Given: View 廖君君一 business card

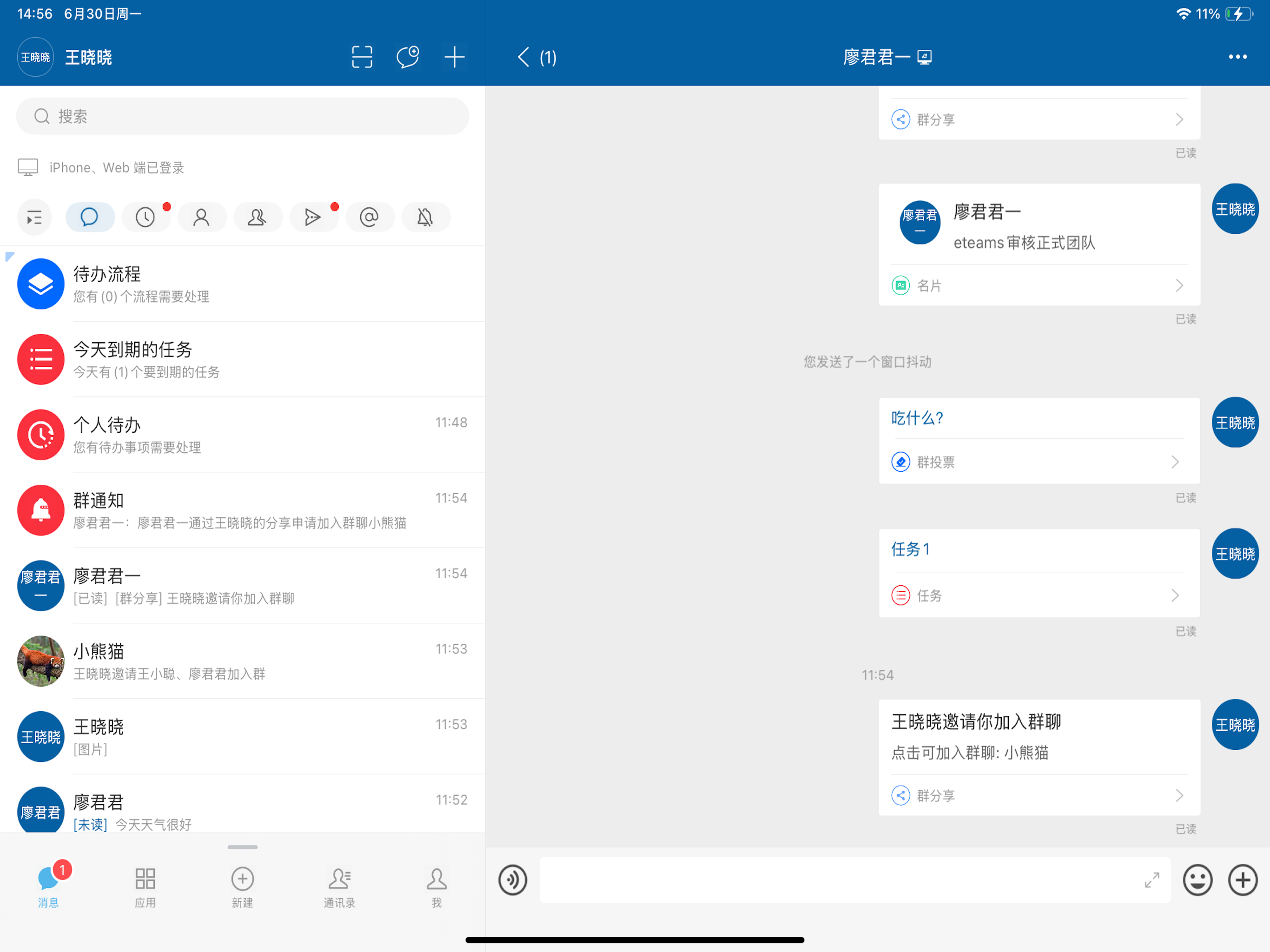Looking at the screenshot, I should tap(1039, 245).
